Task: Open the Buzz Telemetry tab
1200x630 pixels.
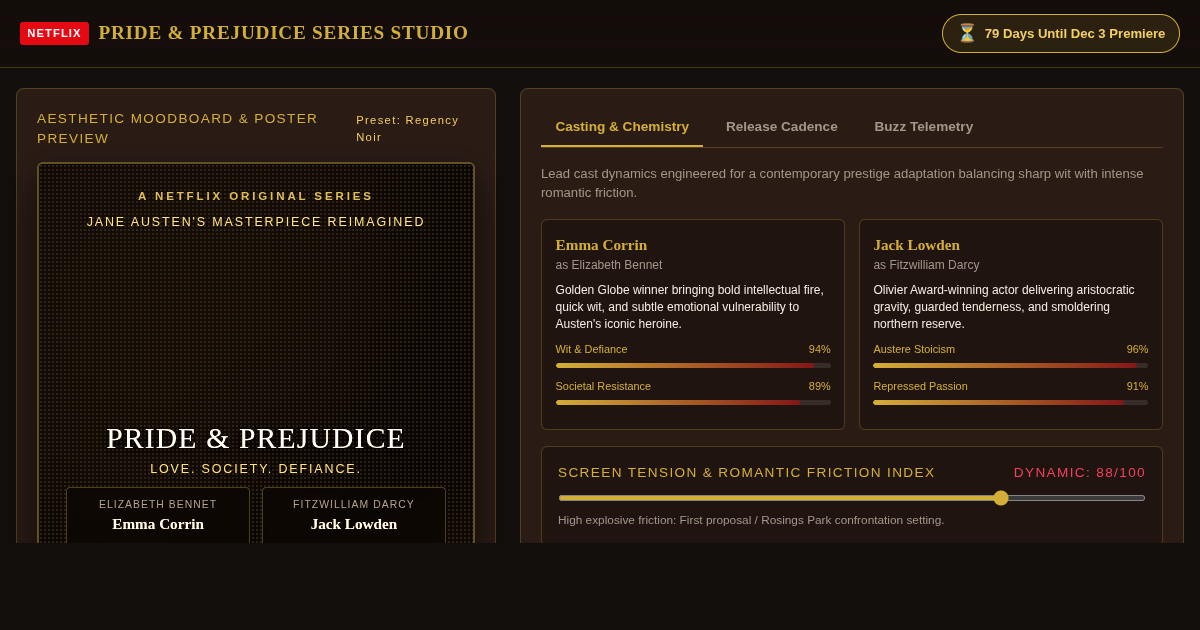Action: 924,127
